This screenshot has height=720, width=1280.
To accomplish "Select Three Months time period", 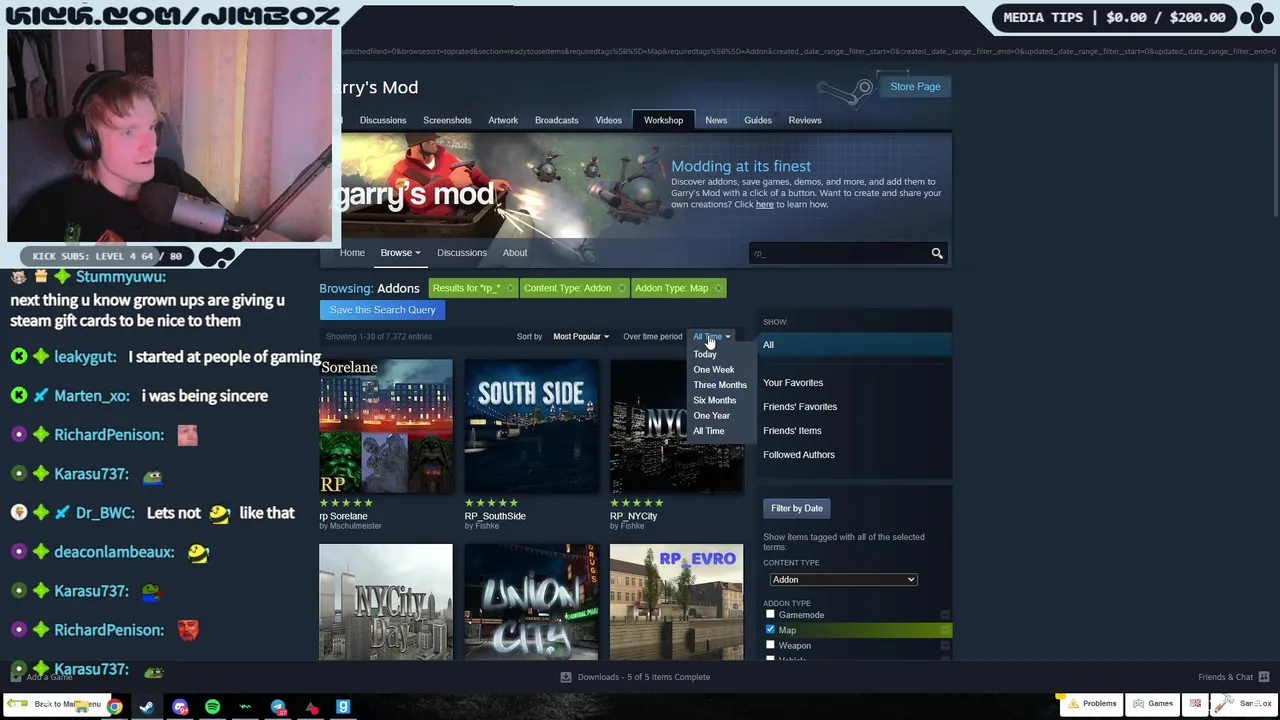I will tap(720, 385).
